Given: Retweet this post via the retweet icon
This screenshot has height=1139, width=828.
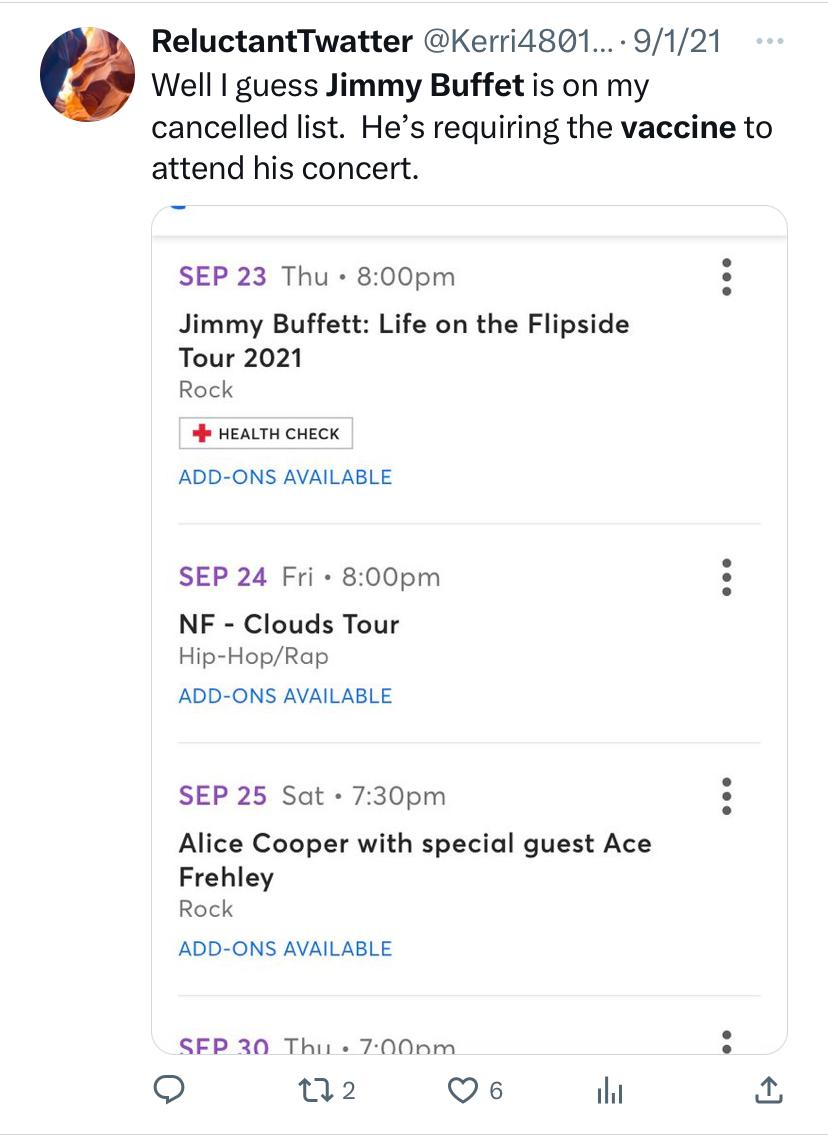Looking at the screenshot, I should (316, 1090).
